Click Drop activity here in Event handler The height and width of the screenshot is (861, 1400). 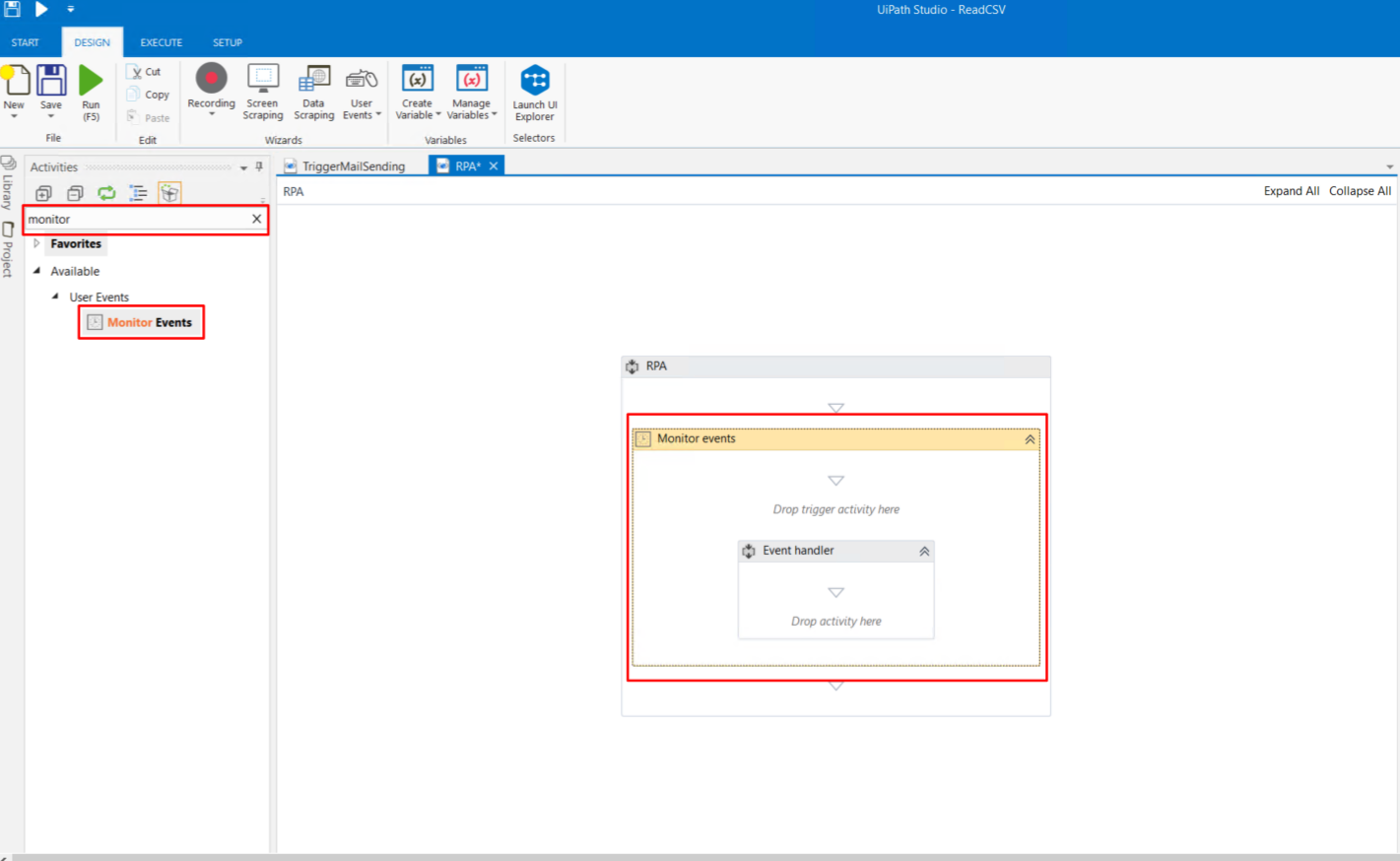(x=836, y=622)
